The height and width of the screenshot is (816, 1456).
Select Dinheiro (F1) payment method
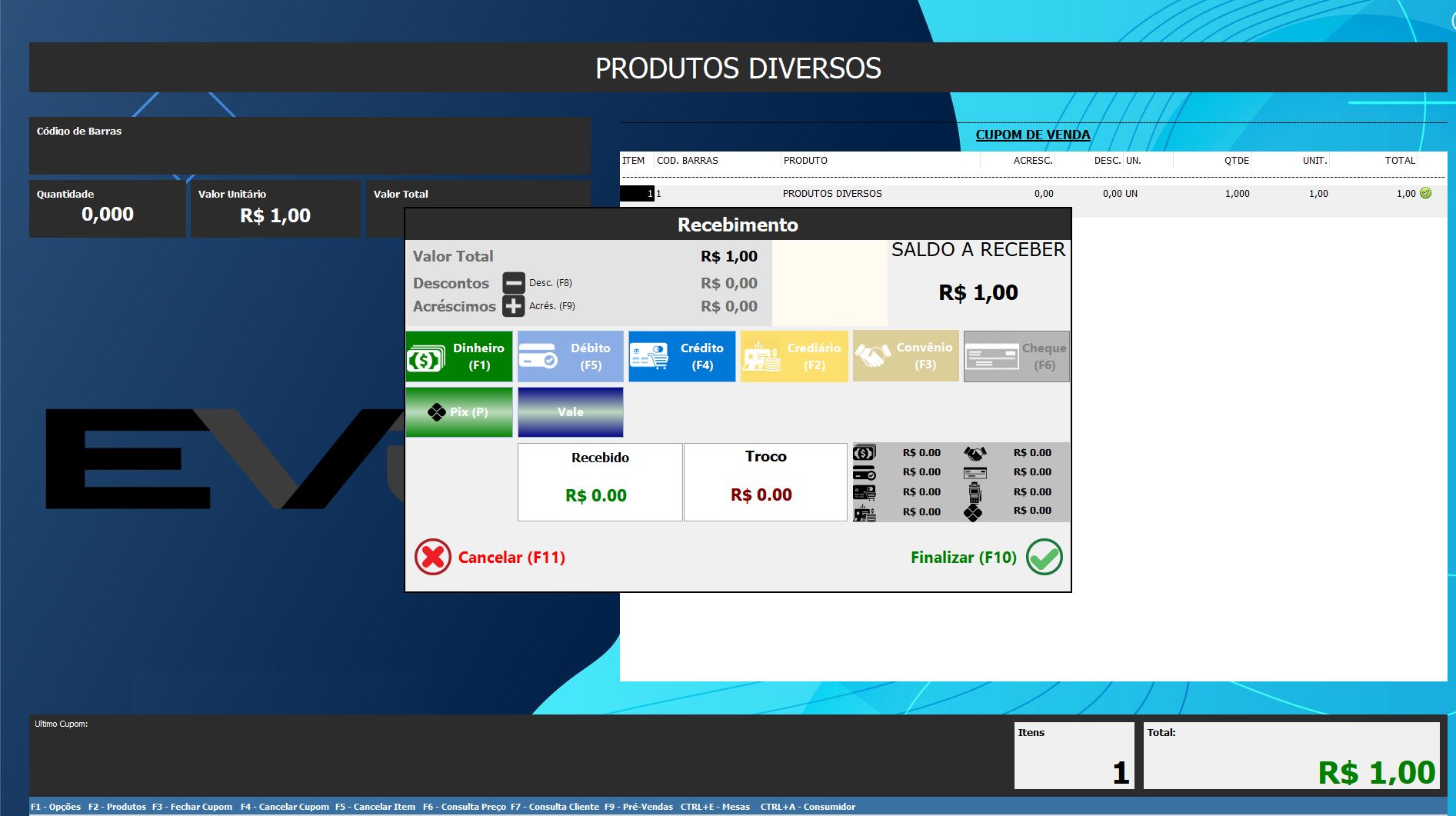click(459, 357)
